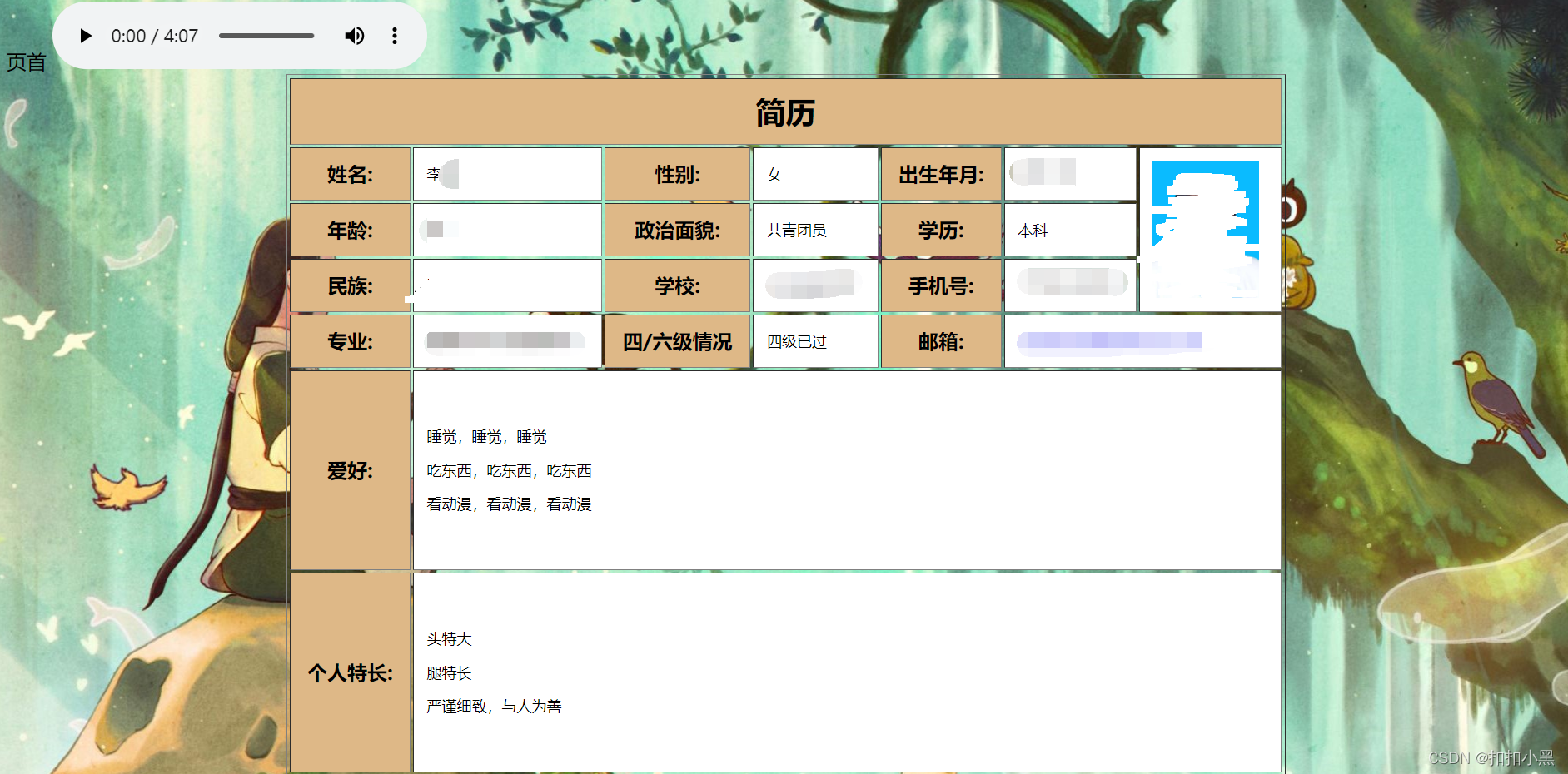Select the 年龄 label cell
The image size is (1568, 774).
[x=350, y=230]
